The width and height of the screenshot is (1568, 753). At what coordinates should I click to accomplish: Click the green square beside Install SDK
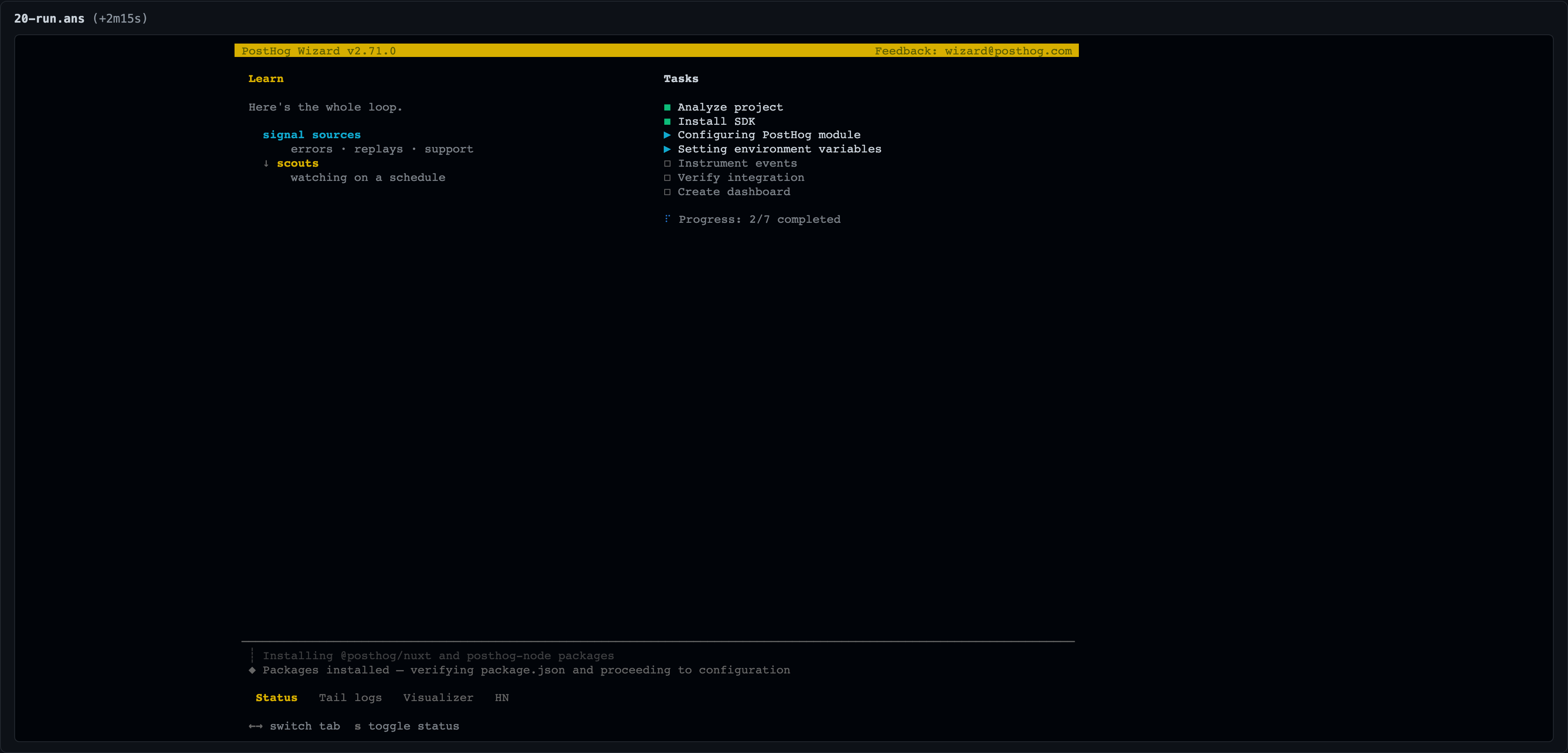tap(667, 121)
